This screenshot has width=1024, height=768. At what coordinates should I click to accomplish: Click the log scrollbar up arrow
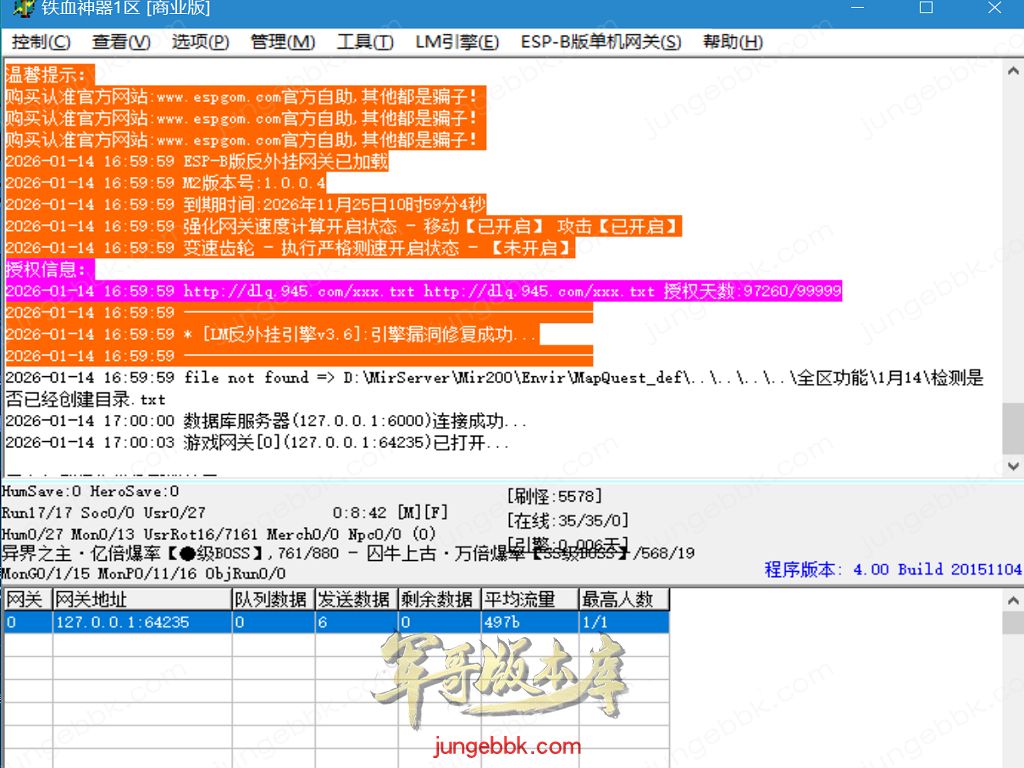tap(1012, 72)
